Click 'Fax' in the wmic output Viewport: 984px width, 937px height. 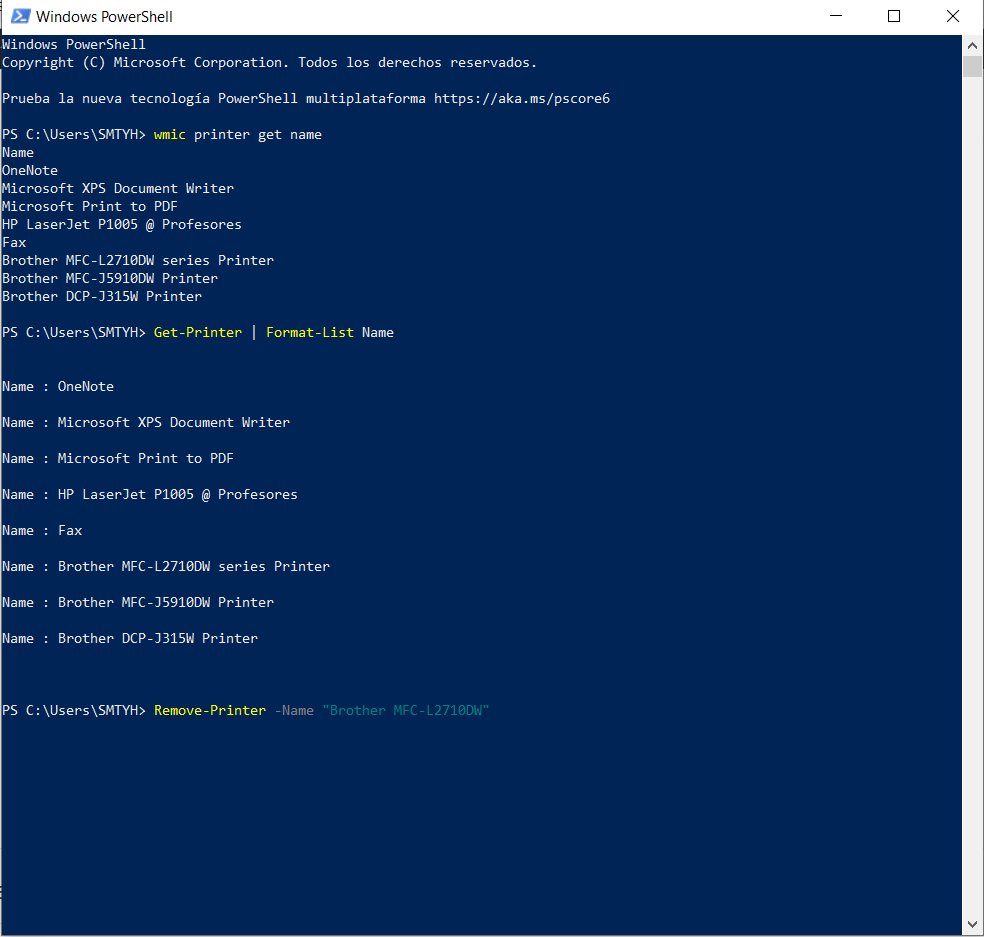(14, 242)
